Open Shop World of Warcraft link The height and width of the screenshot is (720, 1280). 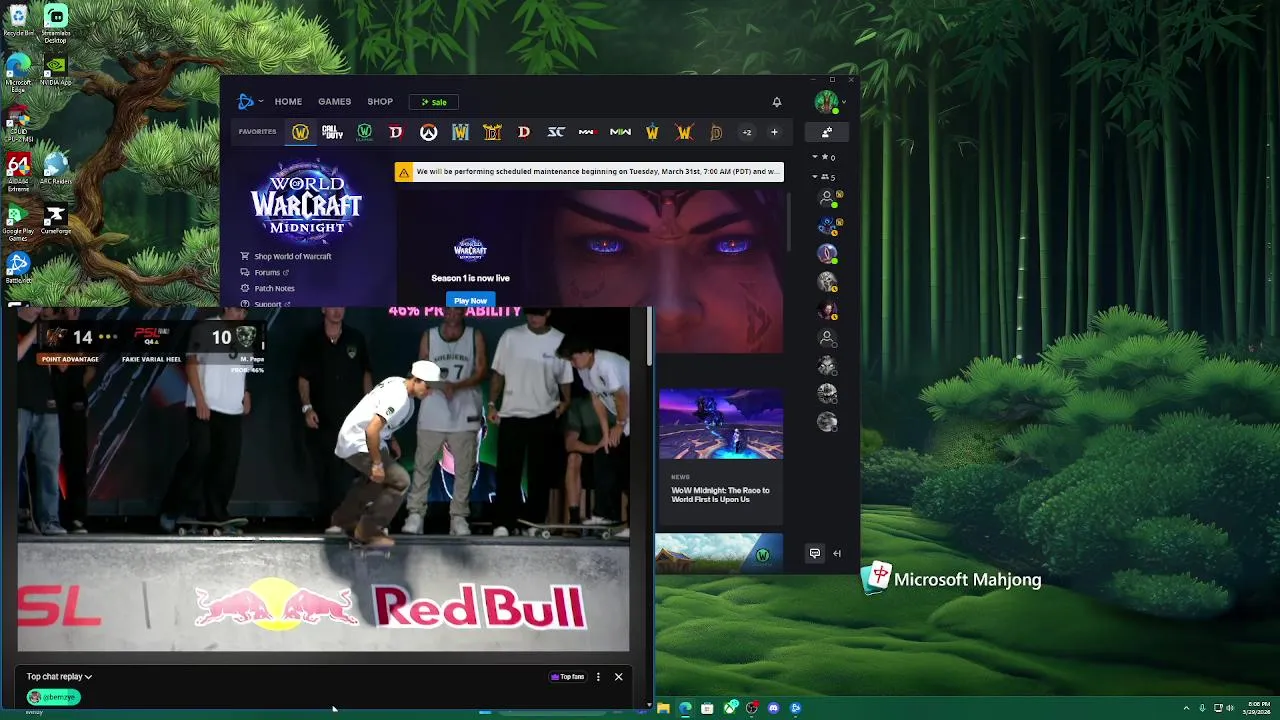click(x=286, y=256)
